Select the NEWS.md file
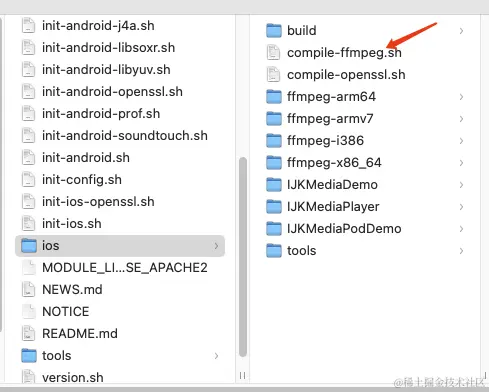The width and height of the screenshot is (489, 392). [x=72, y=289]
